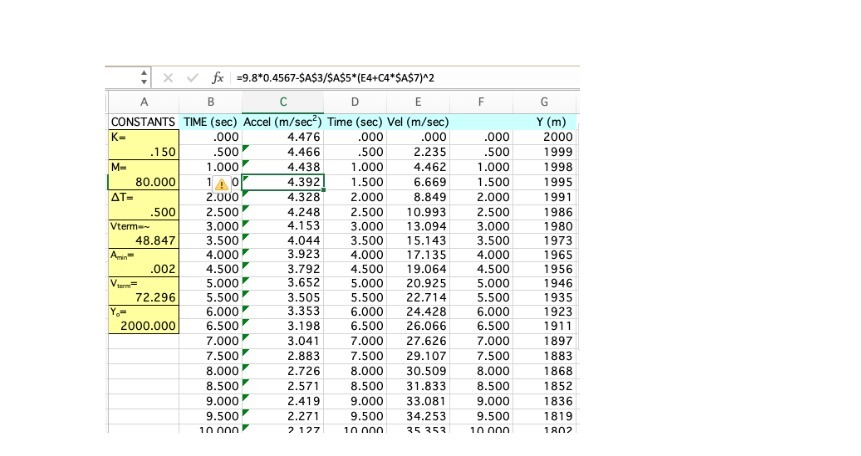Screen dimensions: 861x456
Task: Click the Accel (m/sec²) header cell
Action: [283, 122]
